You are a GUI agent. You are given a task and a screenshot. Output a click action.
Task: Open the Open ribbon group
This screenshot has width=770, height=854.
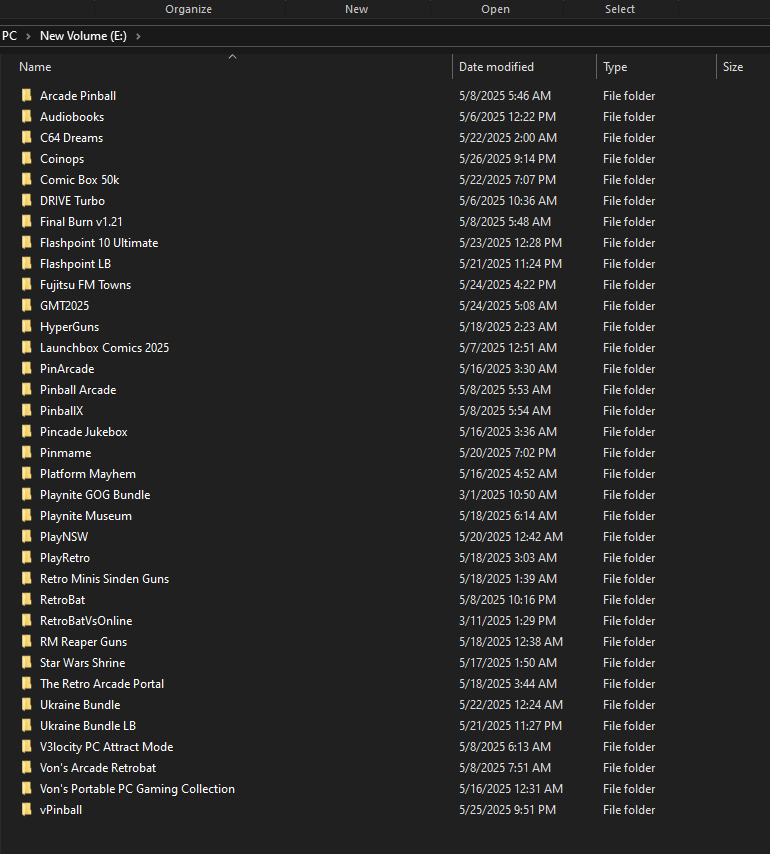click(495, 9)
